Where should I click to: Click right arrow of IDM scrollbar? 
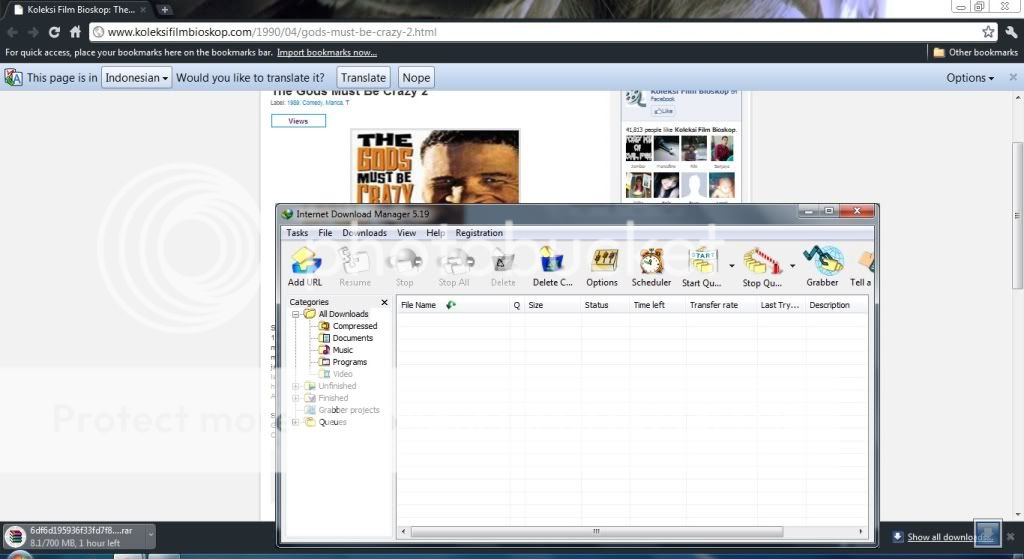[861, 532]
